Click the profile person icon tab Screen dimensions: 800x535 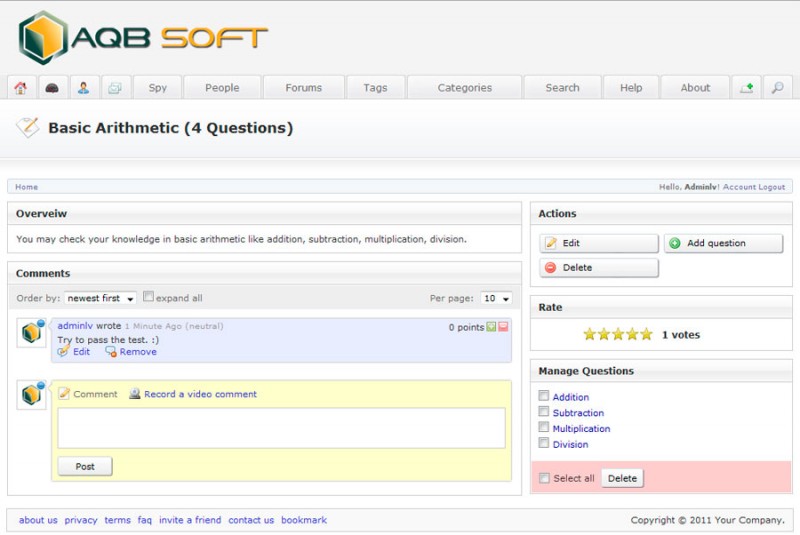(83, 88)
